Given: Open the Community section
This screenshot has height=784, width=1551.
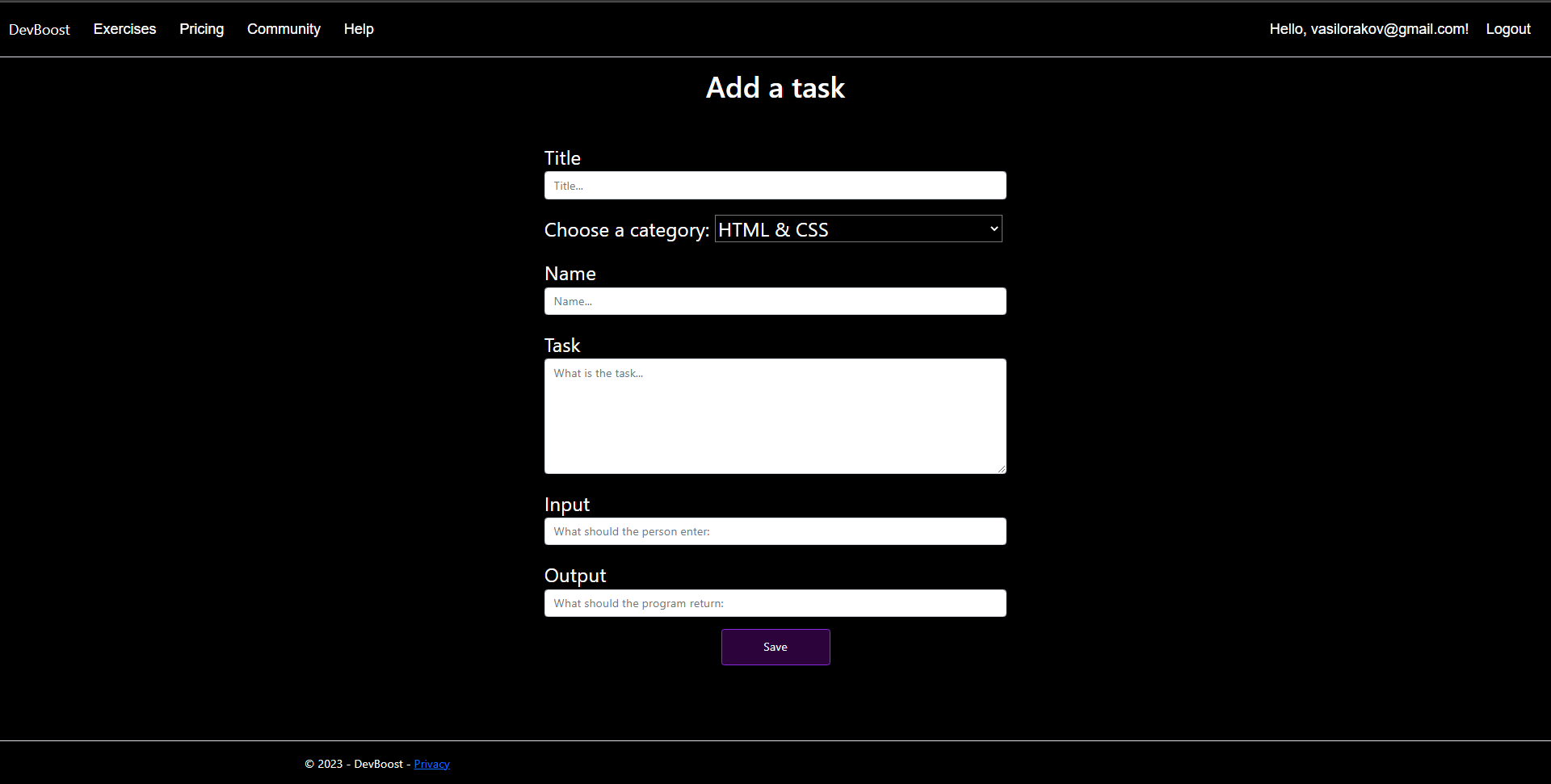Looking at the screenshot, I should 283,29.
